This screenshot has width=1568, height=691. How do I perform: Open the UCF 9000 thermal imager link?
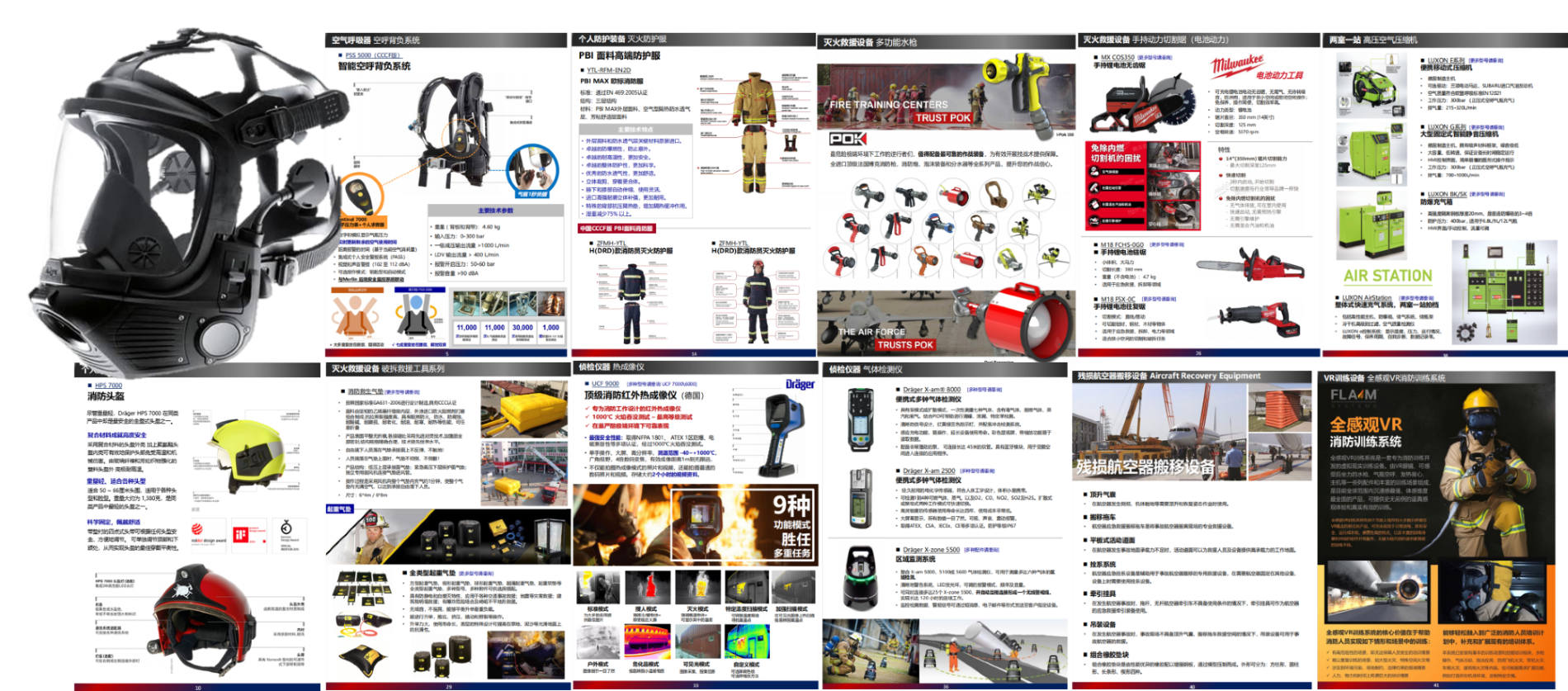click(605, 384)
